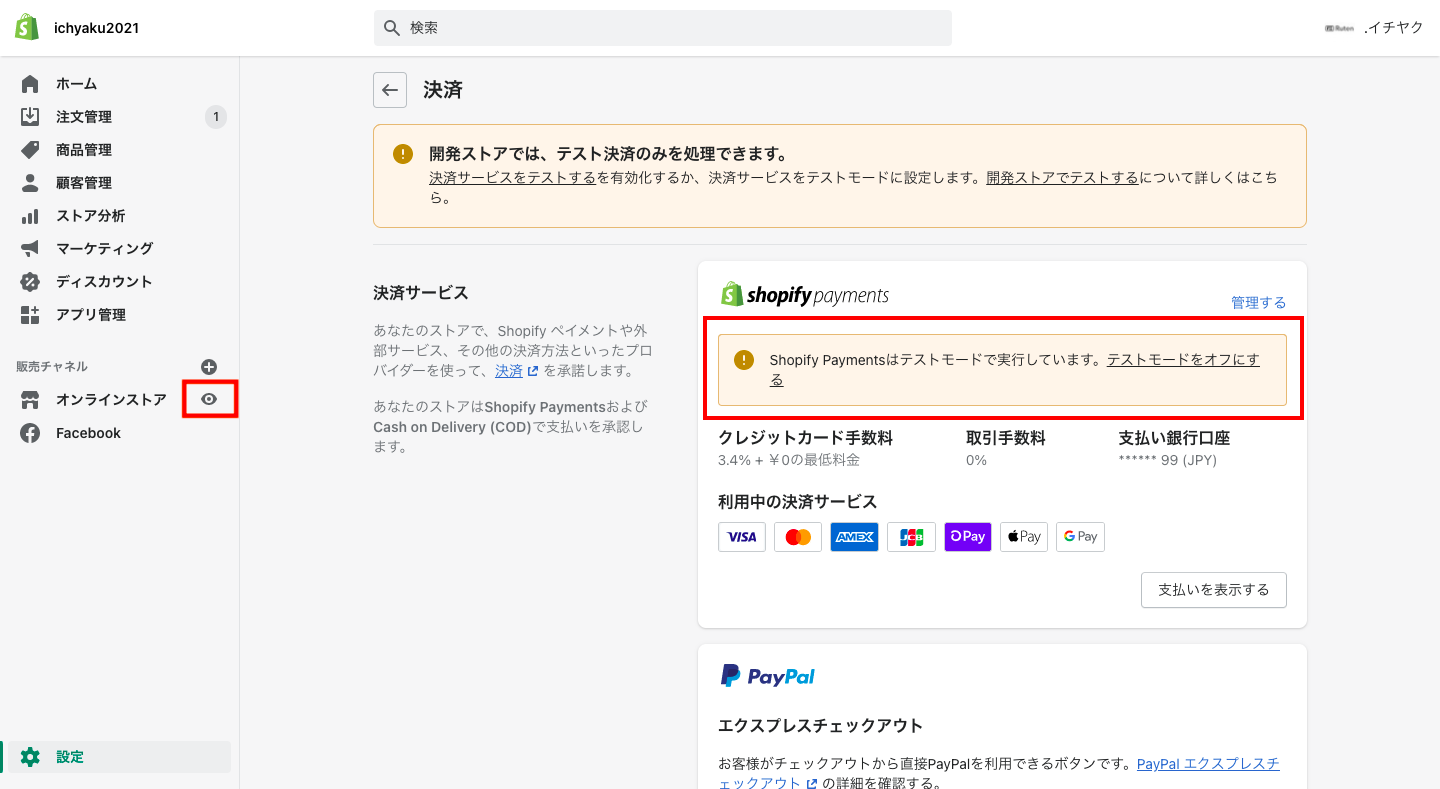Click the ストア分析 bar chart icon
Image resolution: width=1440 pixels, height=789 pixels.
click(x=30, y=216)
